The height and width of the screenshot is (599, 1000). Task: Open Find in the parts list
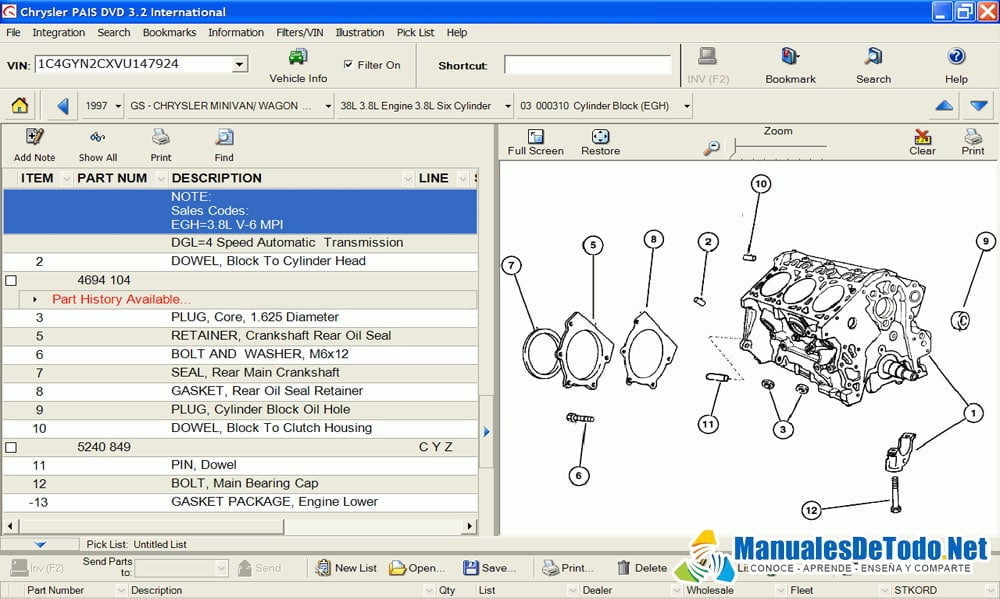click(x=224, y=137)
